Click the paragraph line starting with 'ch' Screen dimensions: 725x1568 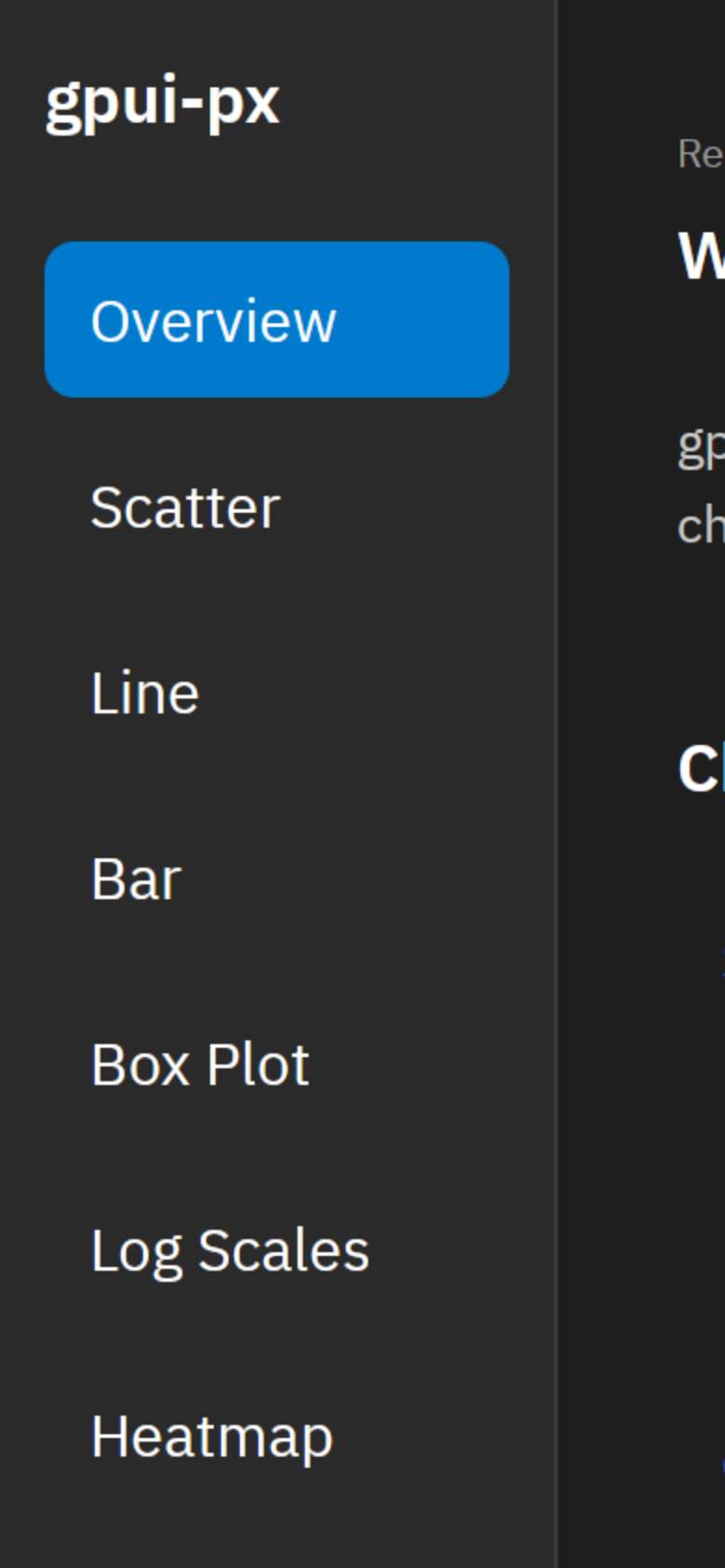[701, 526]
